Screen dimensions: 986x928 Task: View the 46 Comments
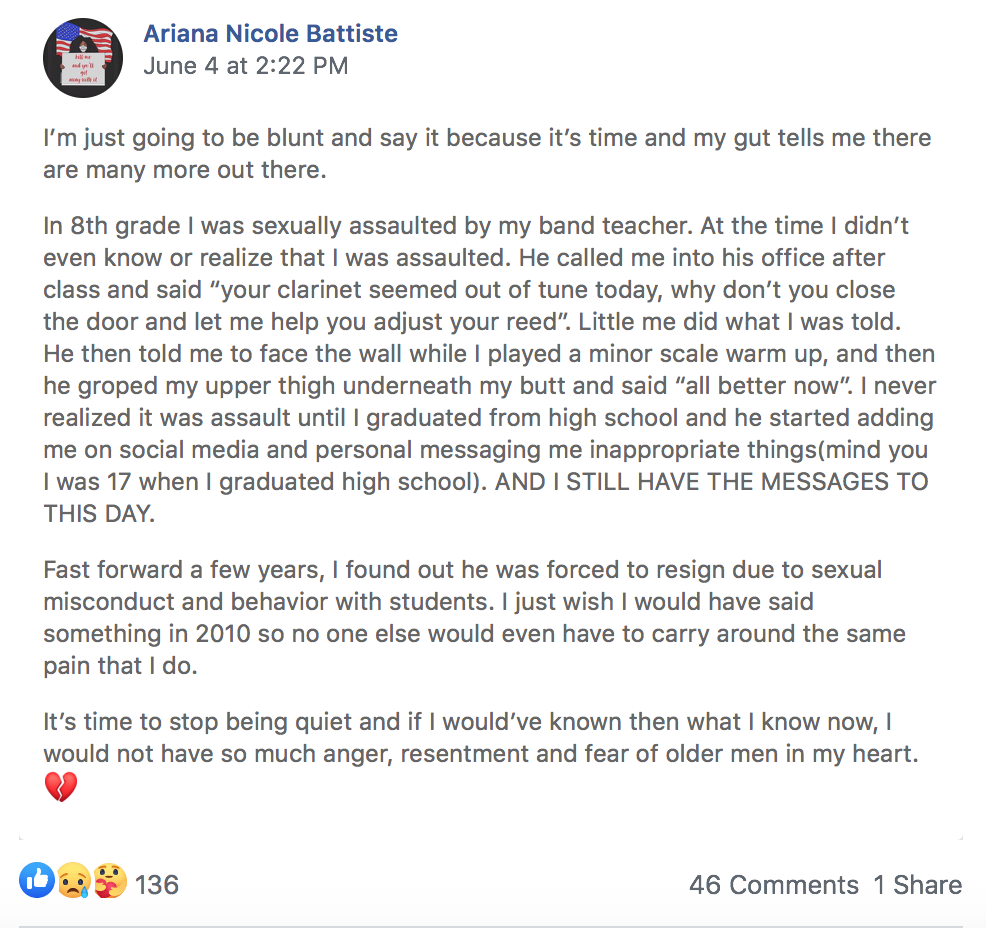[773, 884]
